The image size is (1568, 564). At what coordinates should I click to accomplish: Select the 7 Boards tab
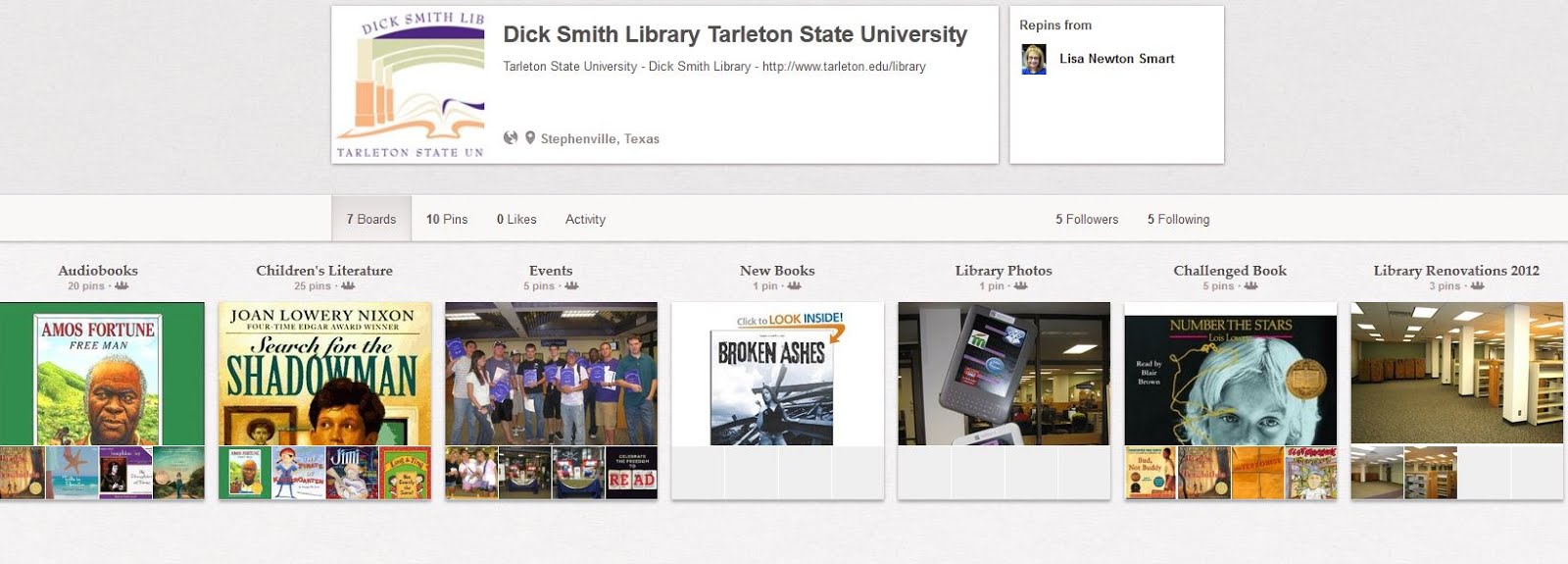[x=371, y=219]
